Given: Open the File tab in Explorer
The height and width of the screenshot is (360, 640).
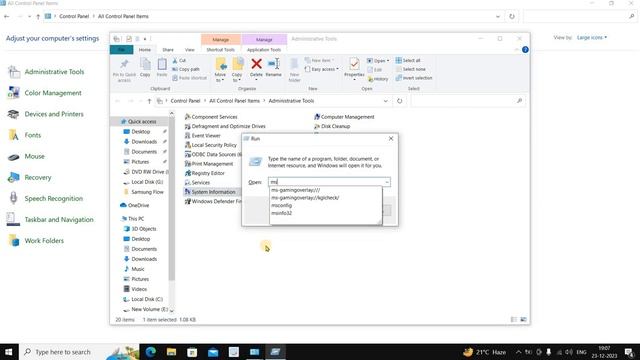Looking at the screenshot, I should point(121,50).
